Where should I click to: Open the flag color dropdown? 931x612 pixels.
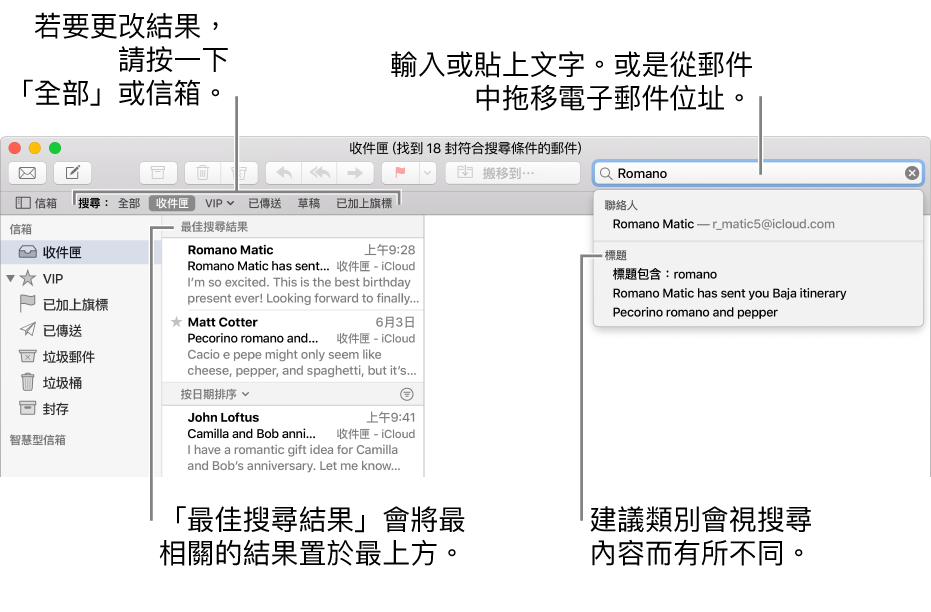click(427, 172)
